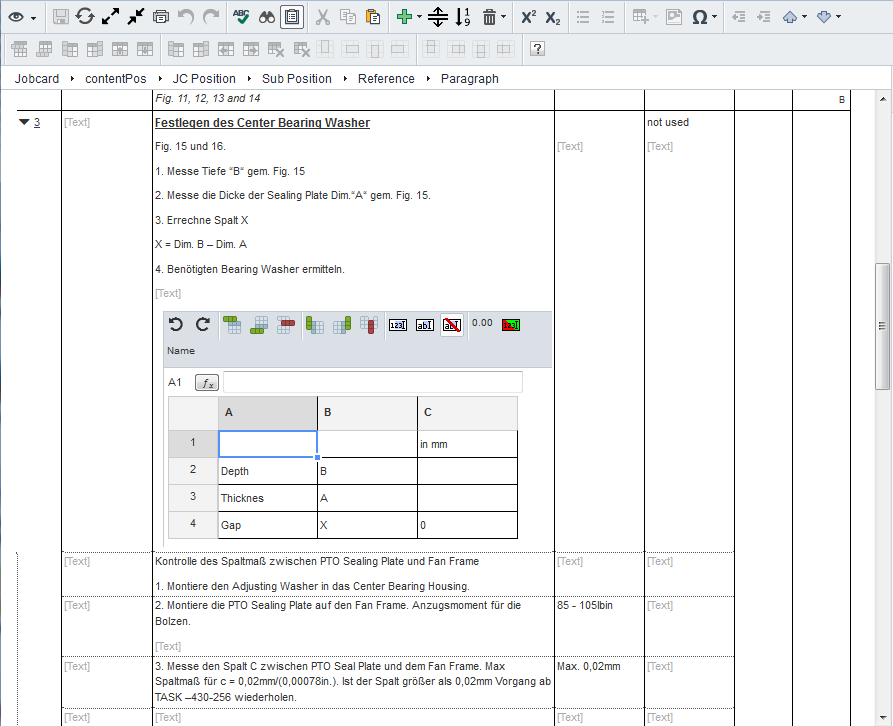
Task: Click the '85 - 105lbin' torque value
Action: pyautogui.click(x=585, y=605)
